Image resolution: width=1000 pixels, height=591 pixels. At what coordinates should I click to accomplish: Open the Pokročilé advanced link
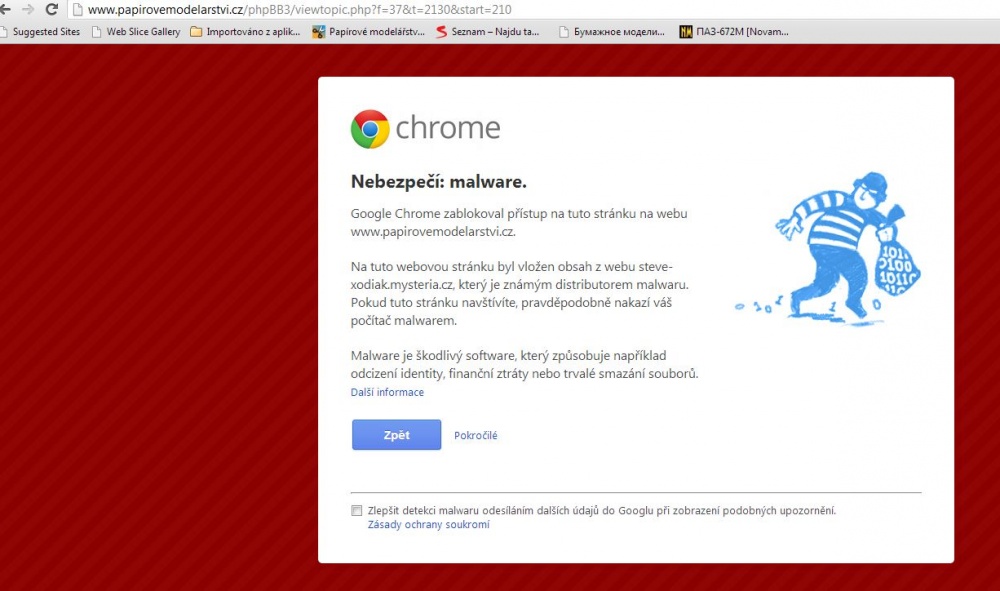(x=476, y=435)
